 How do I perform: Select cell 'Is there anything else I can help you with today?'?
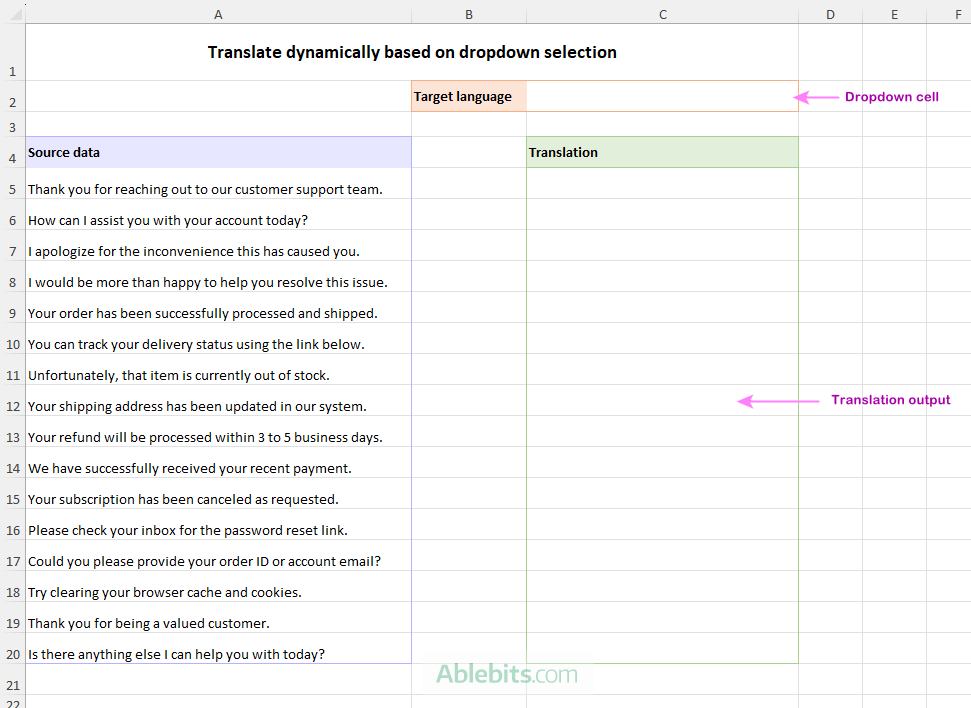point(218,648)
